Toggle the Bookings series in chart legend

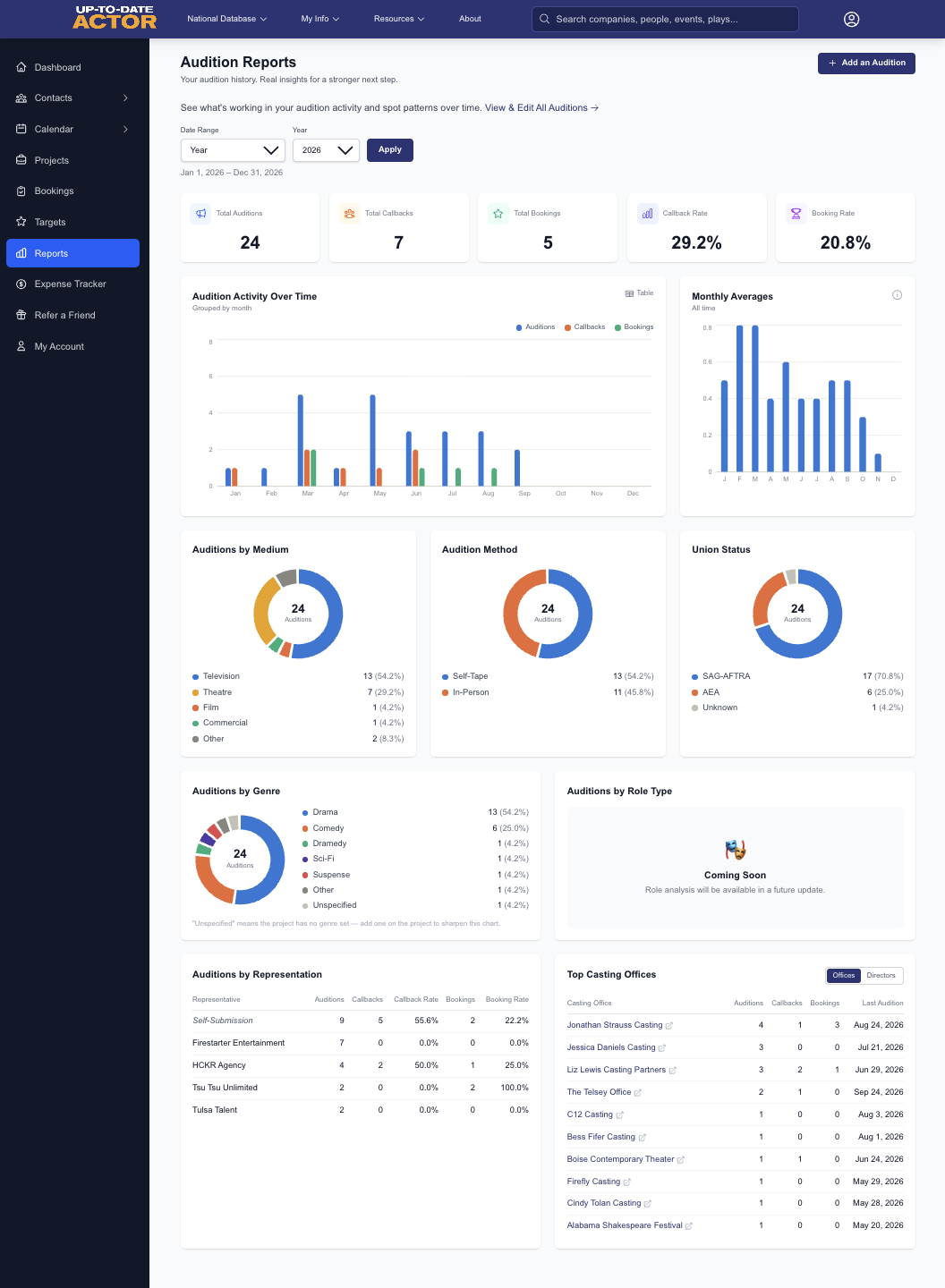(x=634, y=327)
